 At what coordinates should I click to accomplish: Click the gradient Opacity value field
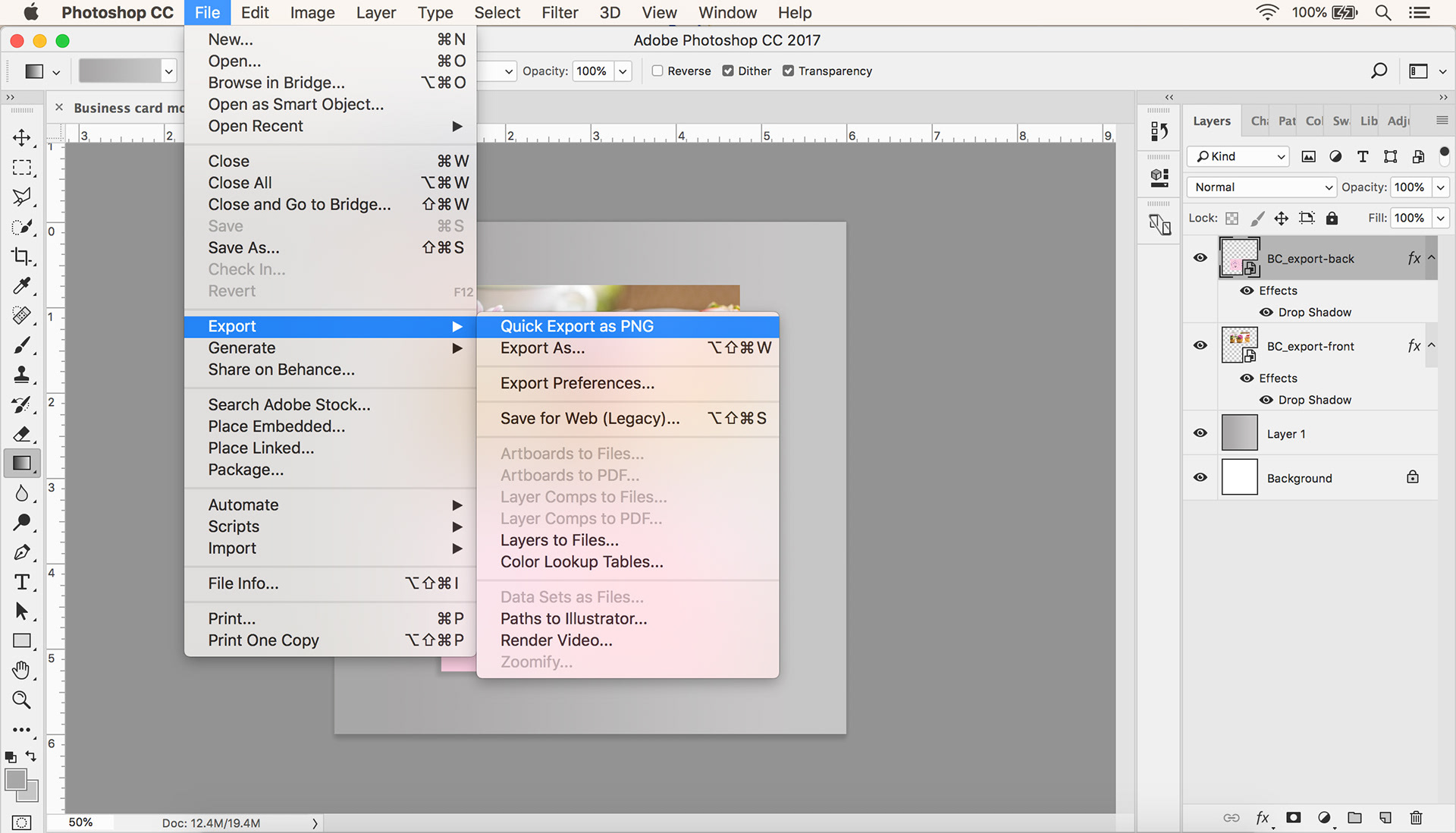593,71
